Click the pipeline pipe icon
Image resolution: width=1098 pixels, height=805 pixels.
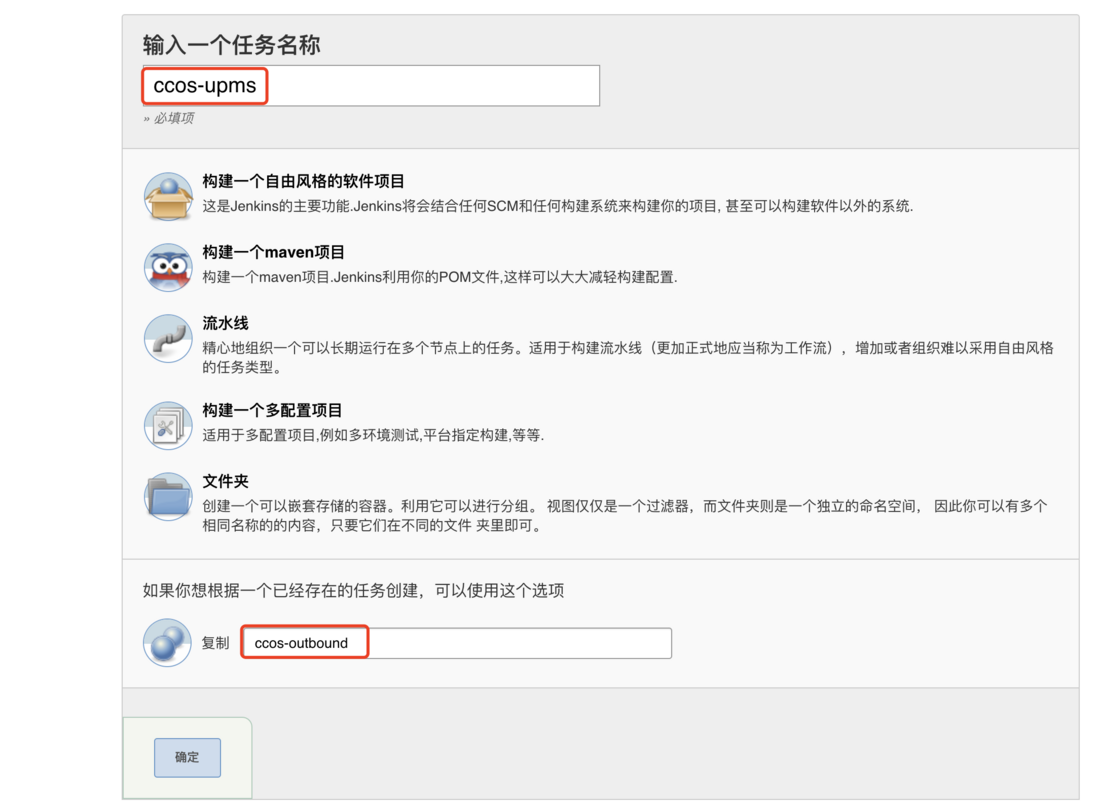tap(168, 338)
